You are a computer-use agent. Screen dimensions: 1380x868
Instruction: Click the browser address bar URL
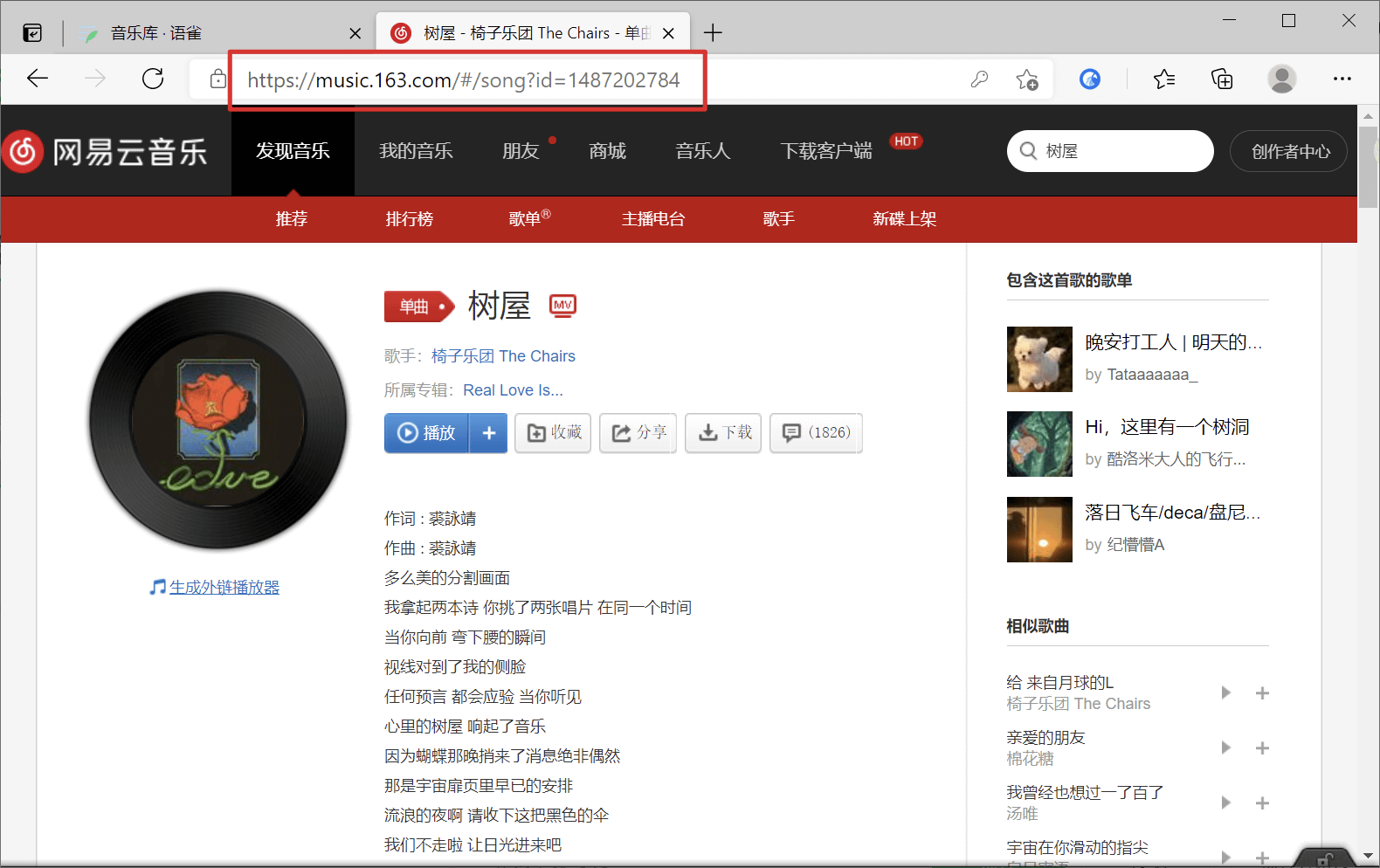464,80
